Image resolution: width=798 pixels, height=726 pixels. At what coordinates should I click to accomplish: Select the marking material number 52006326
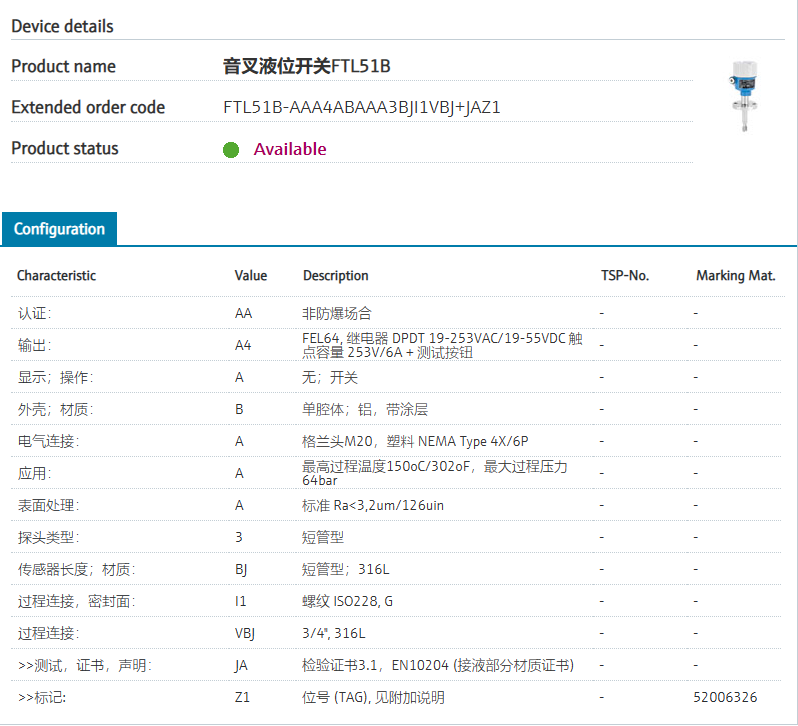tap(725, 697)
